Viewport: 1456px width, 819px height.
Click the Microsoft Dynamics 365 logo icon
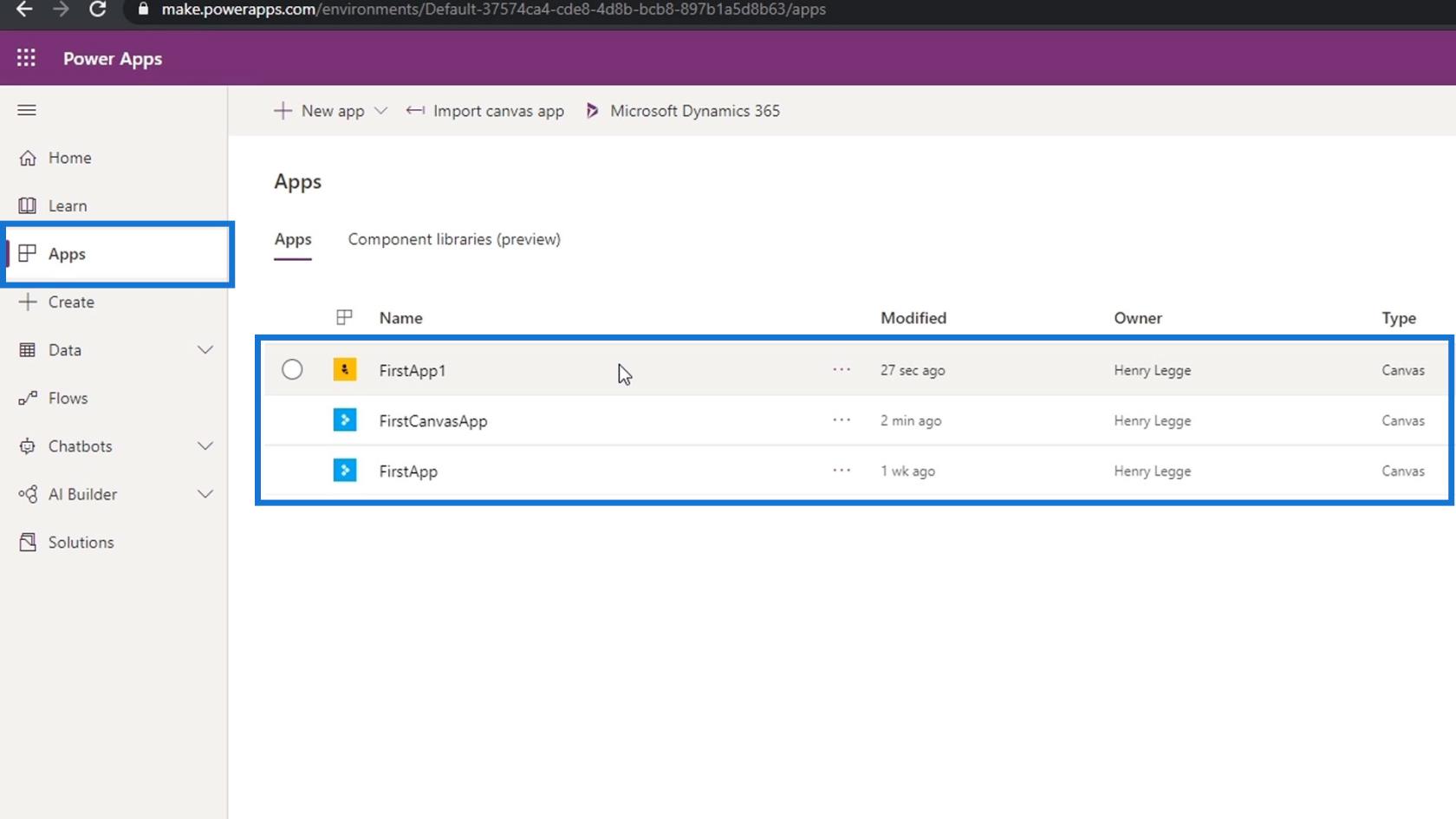coord(592,111)
